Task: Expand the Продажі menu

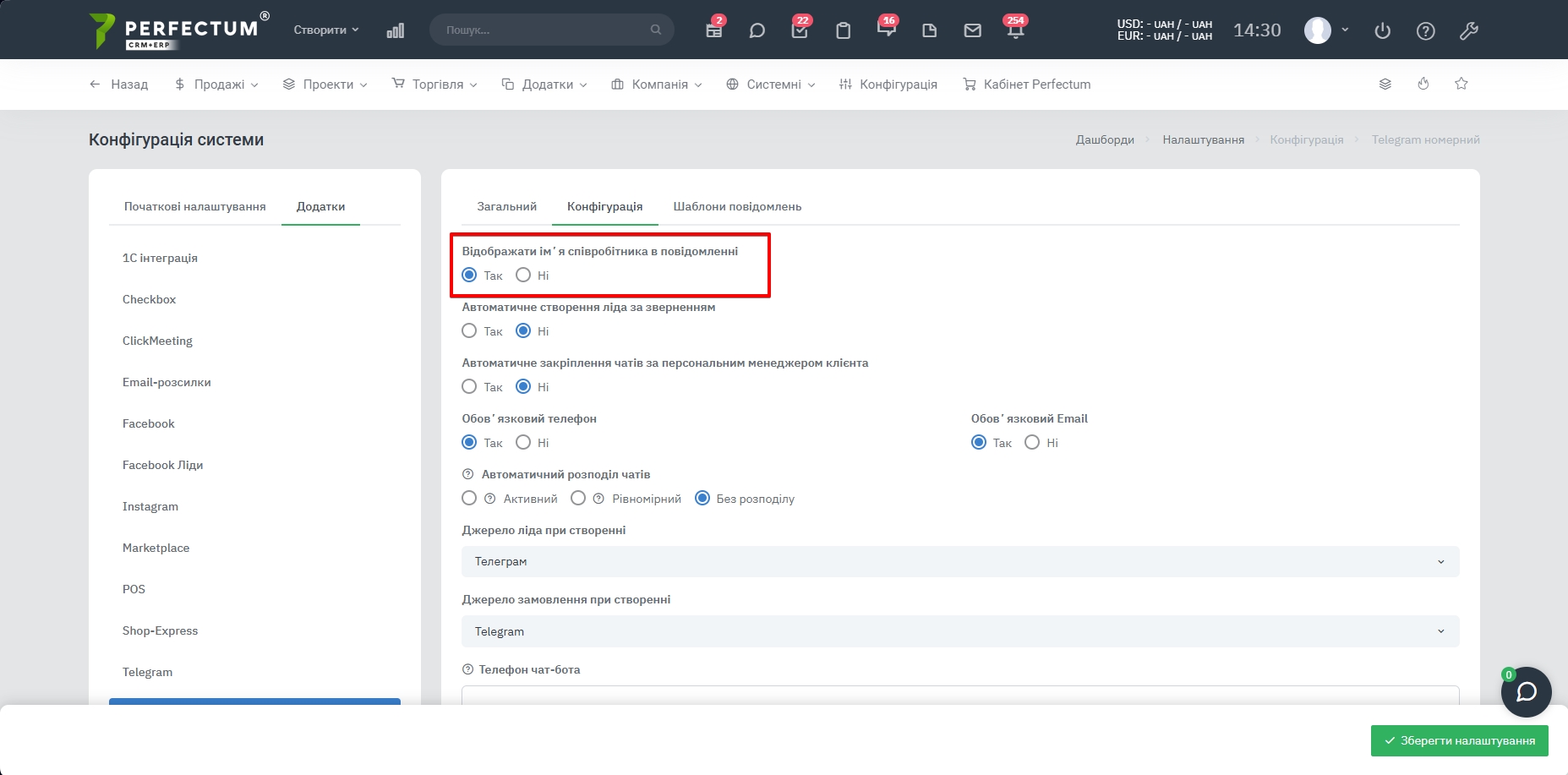Action: 216,84
